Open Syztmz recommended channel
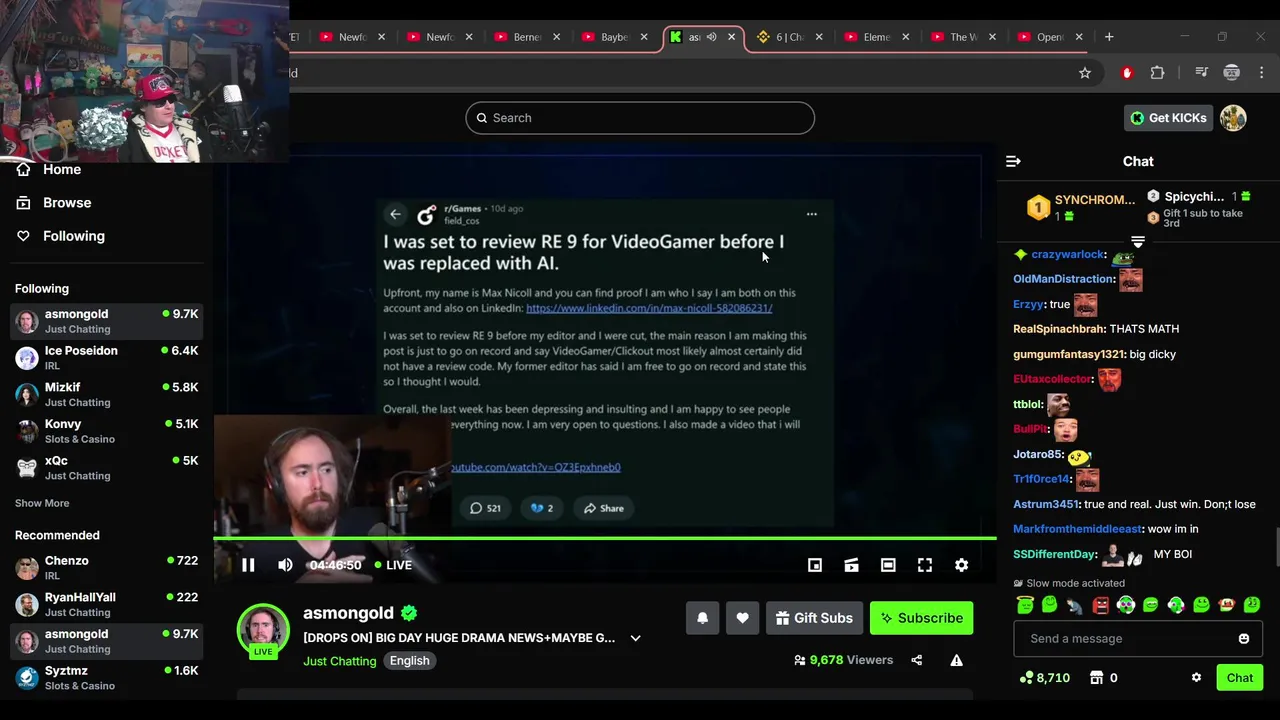Screen dimensions: 1280x720 (x=106, y=678)
